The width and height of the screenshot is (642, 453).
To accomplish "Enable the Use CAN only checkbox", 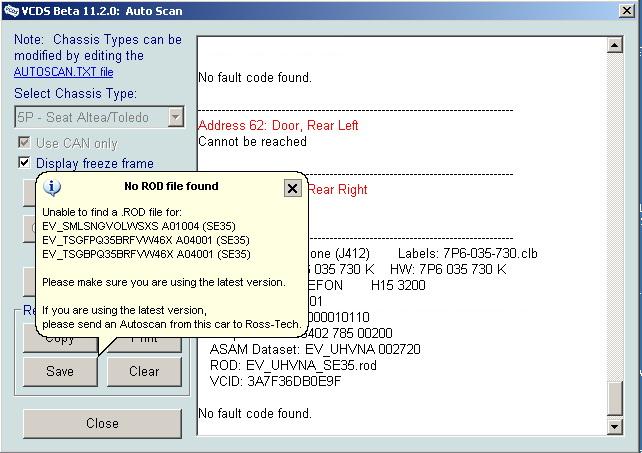I will pyautogui.click(x=25, y=143).
